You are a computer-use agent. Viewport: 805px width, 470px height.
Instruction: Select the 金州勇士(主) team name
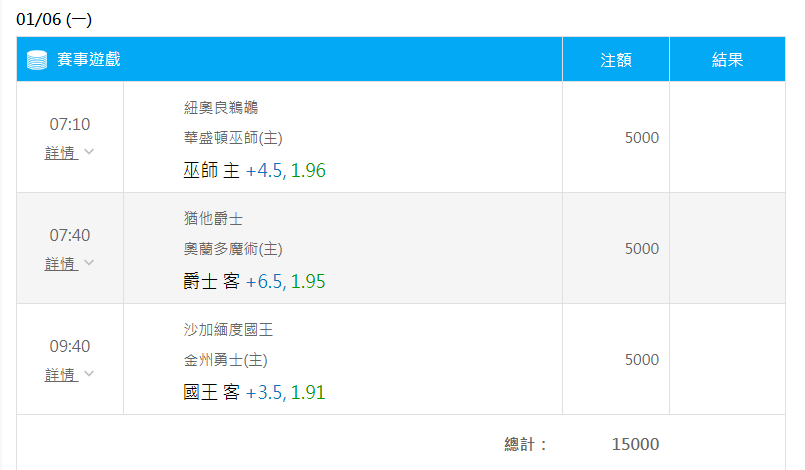(x=225, y=360)
